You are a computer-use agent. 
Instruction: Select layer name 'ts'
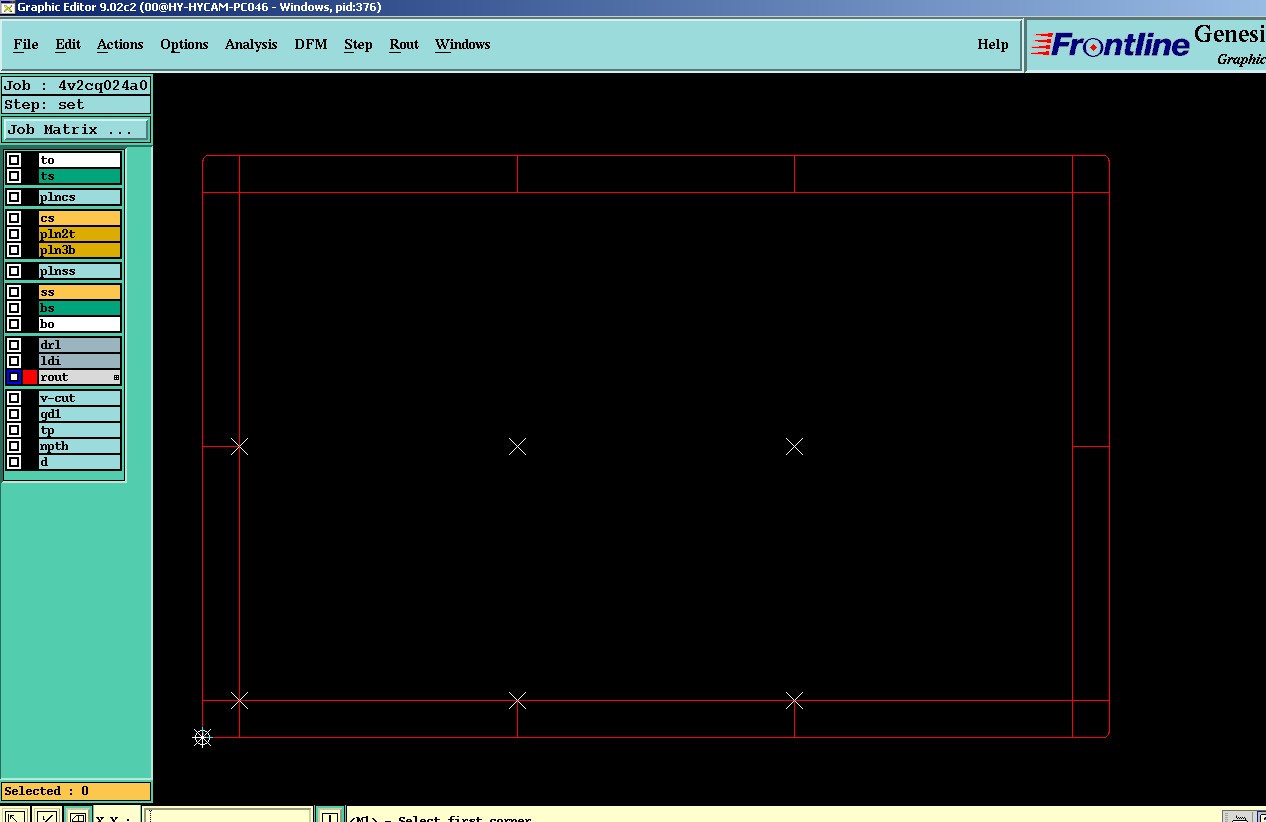(79, 176)
